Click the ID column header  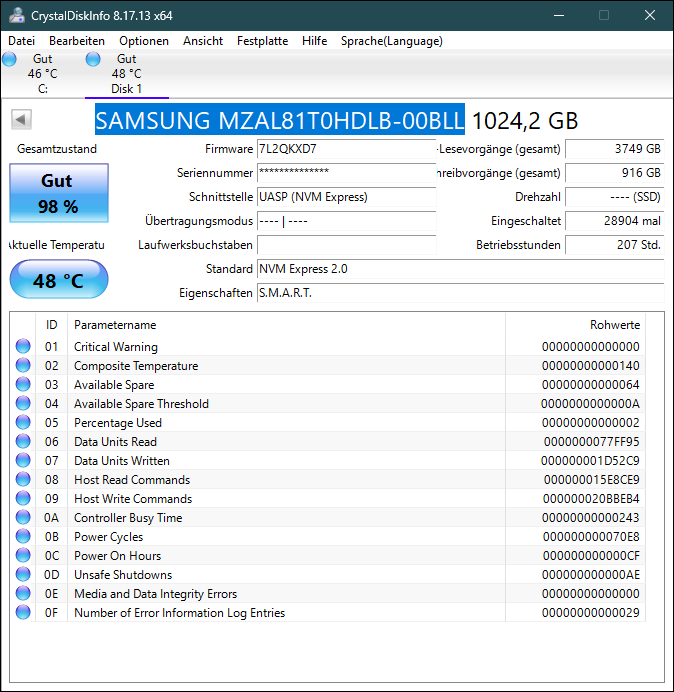51,325
